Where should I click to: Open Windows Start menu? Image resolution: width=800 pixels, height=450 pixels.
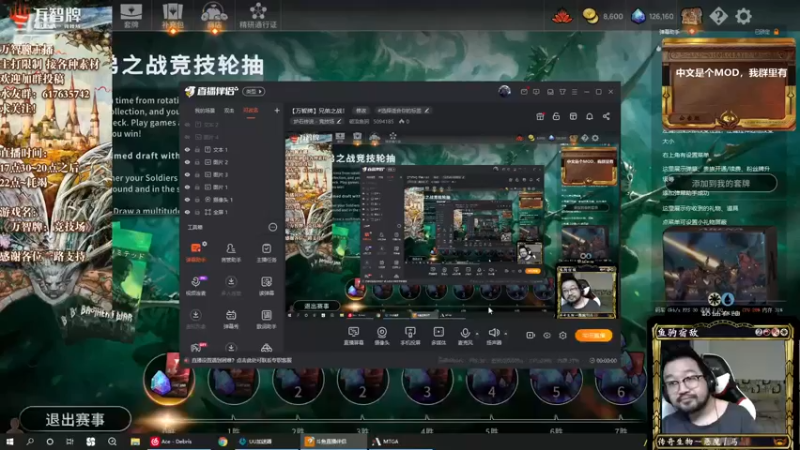[9, 441]
